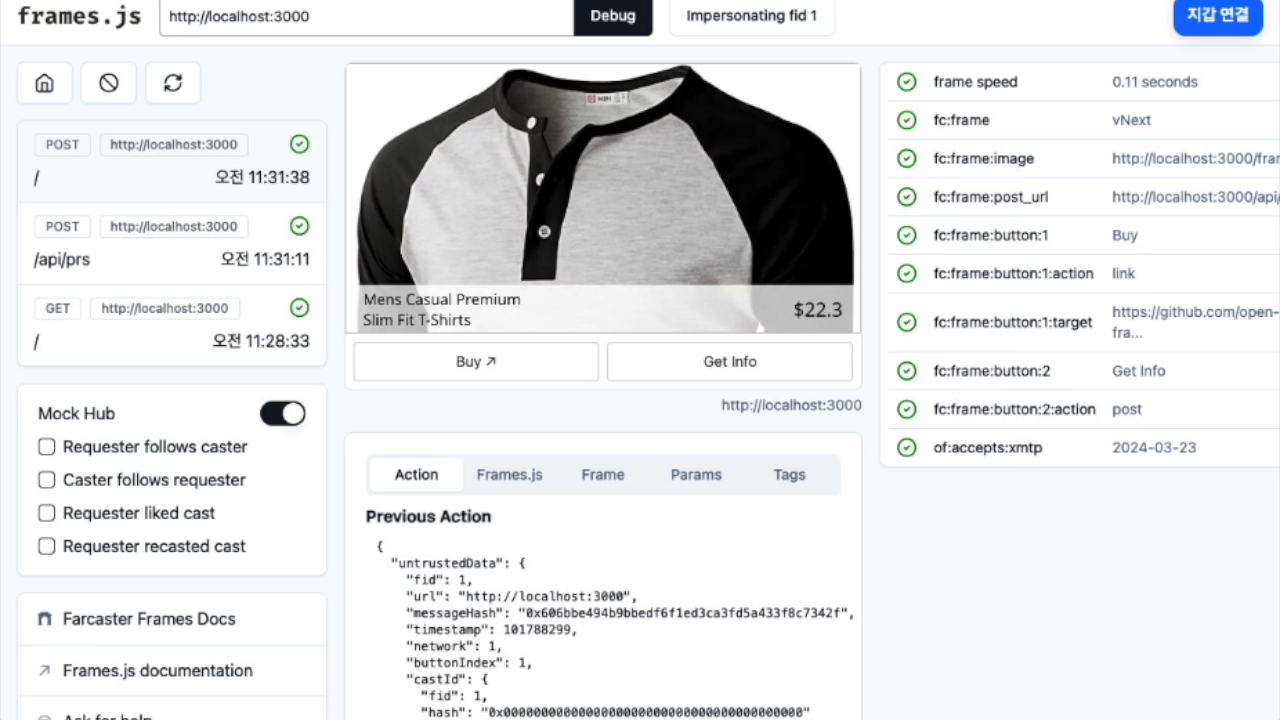Click the green check for GET request
This screenshot has width=1280, height=720.
[299, 308]
